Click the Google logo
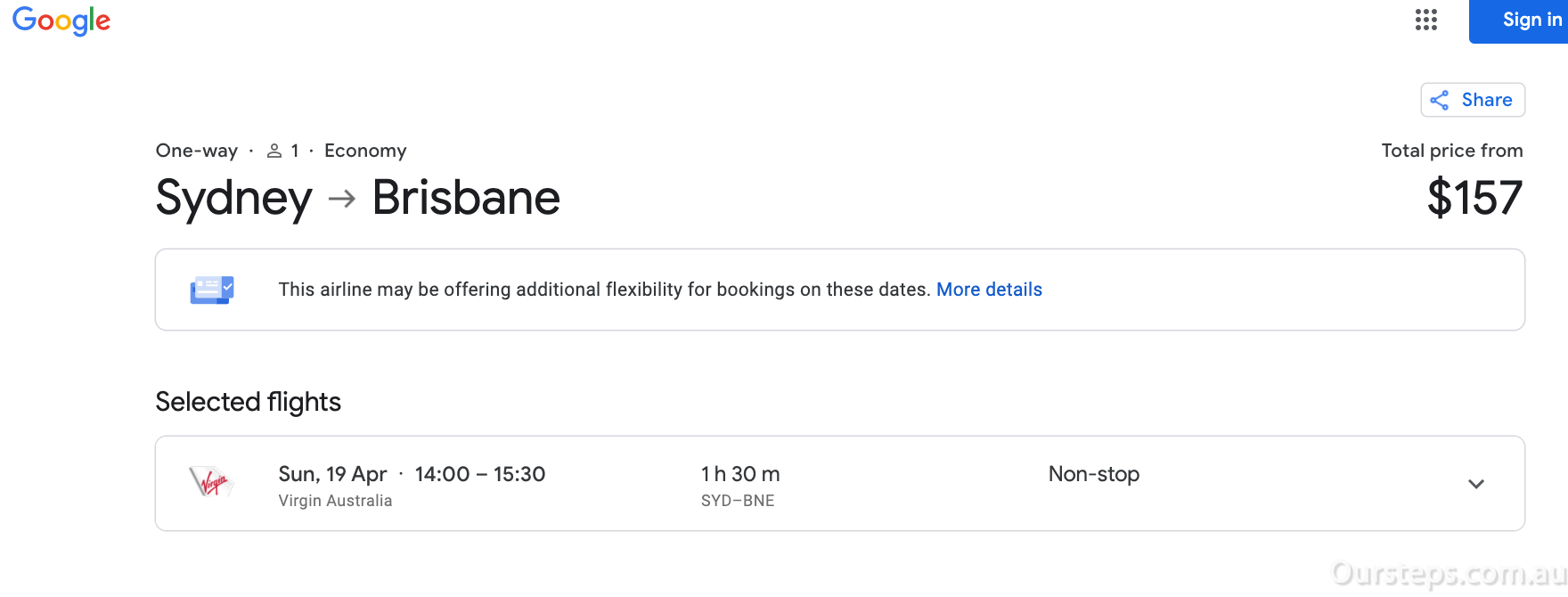The image size is (1568, 597). [61, 20]
